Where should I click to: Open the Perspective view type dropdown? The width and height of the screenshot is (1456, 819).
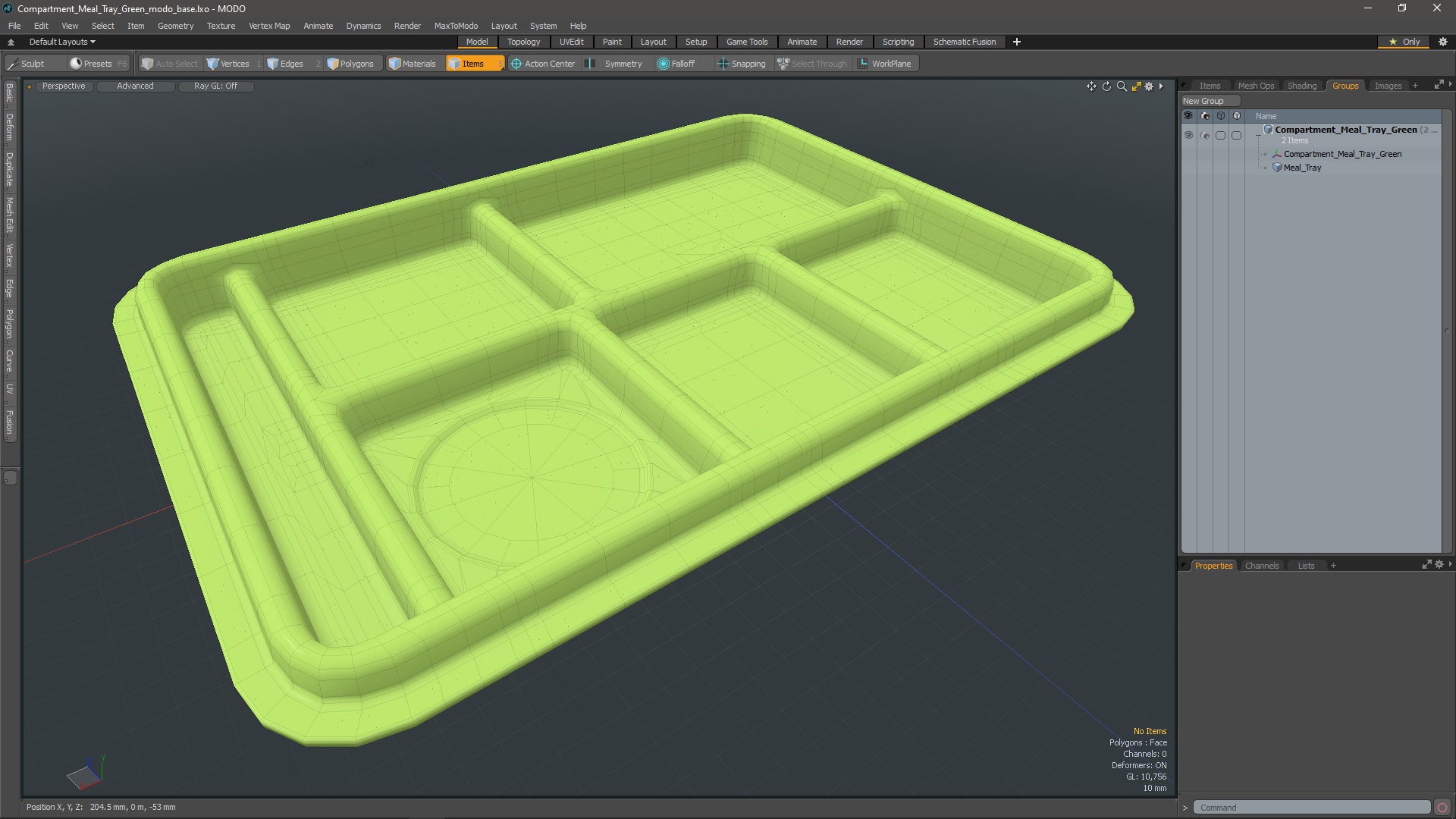click(x=64, y=86)
